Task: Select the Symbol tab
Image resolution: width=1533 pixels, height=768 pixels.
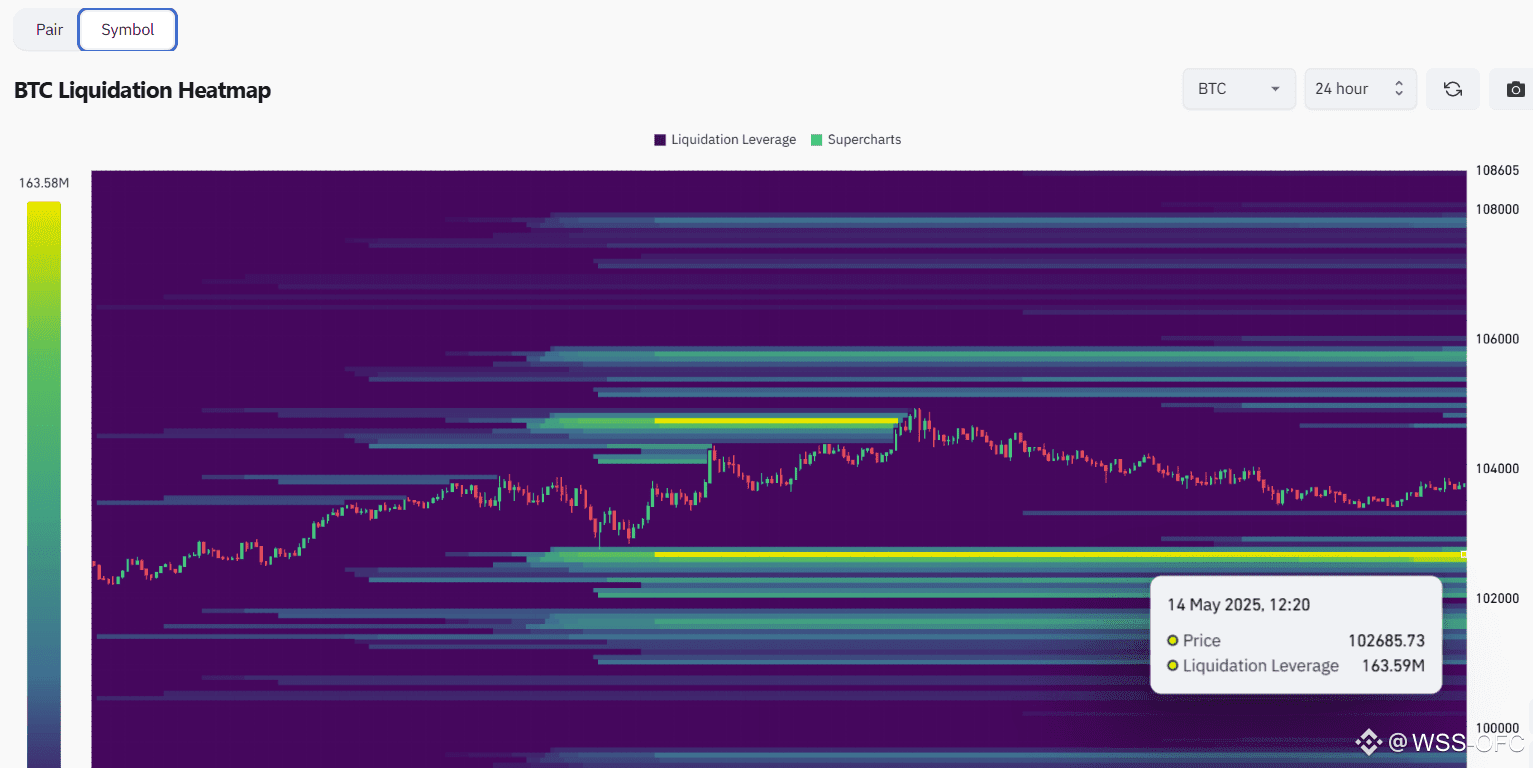Action: (x=127, y=29)
